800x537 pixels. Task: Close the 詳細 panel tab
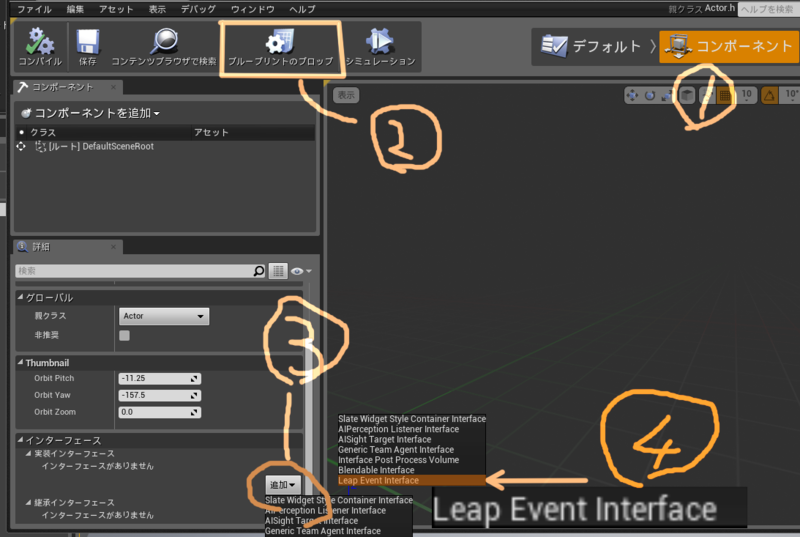[x=113, y=247]
